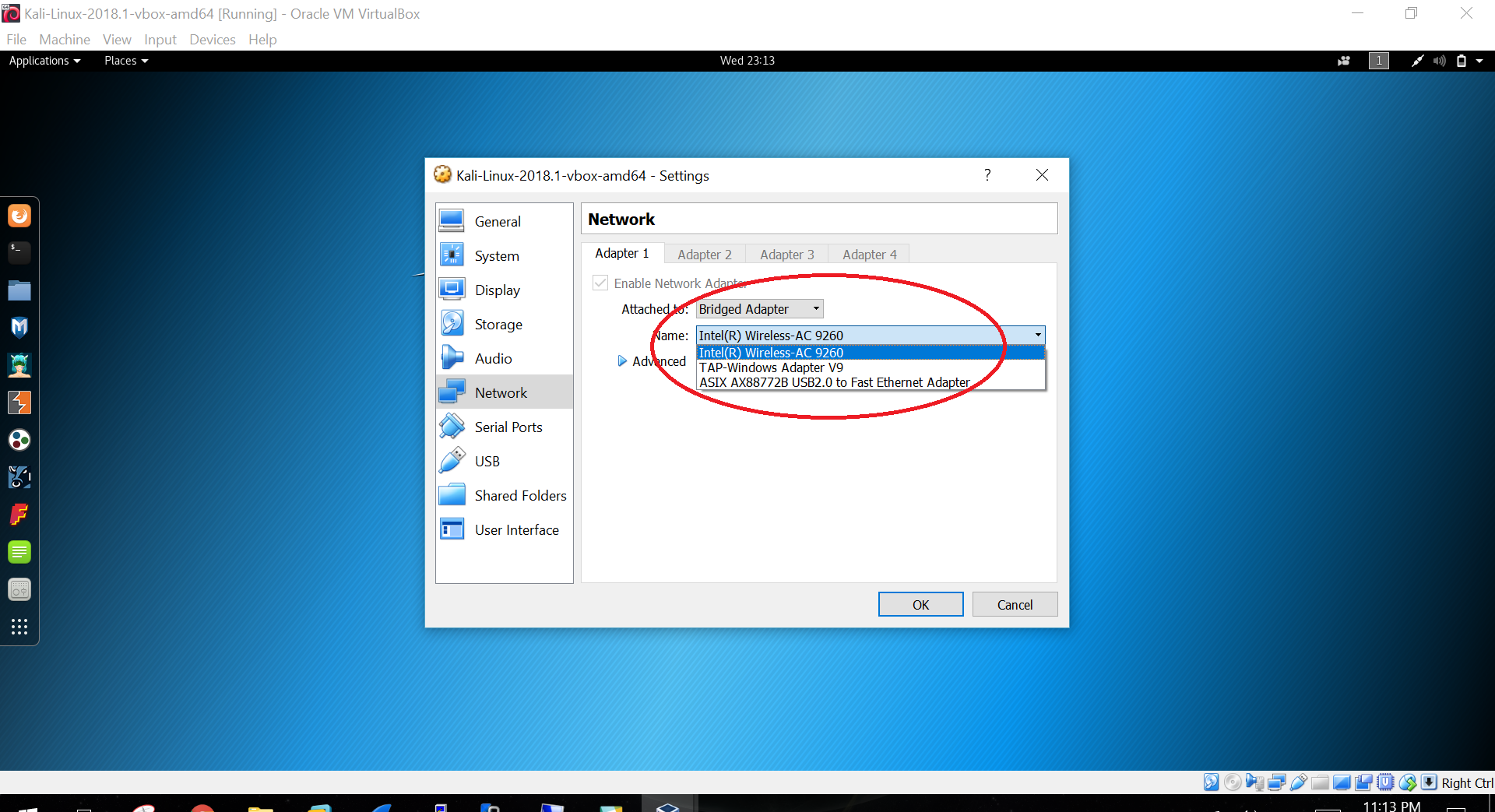The height and width of the screenshot is (812, 1495).
Task: Open the Storage settings category
Action: click(x=498, y=325)
